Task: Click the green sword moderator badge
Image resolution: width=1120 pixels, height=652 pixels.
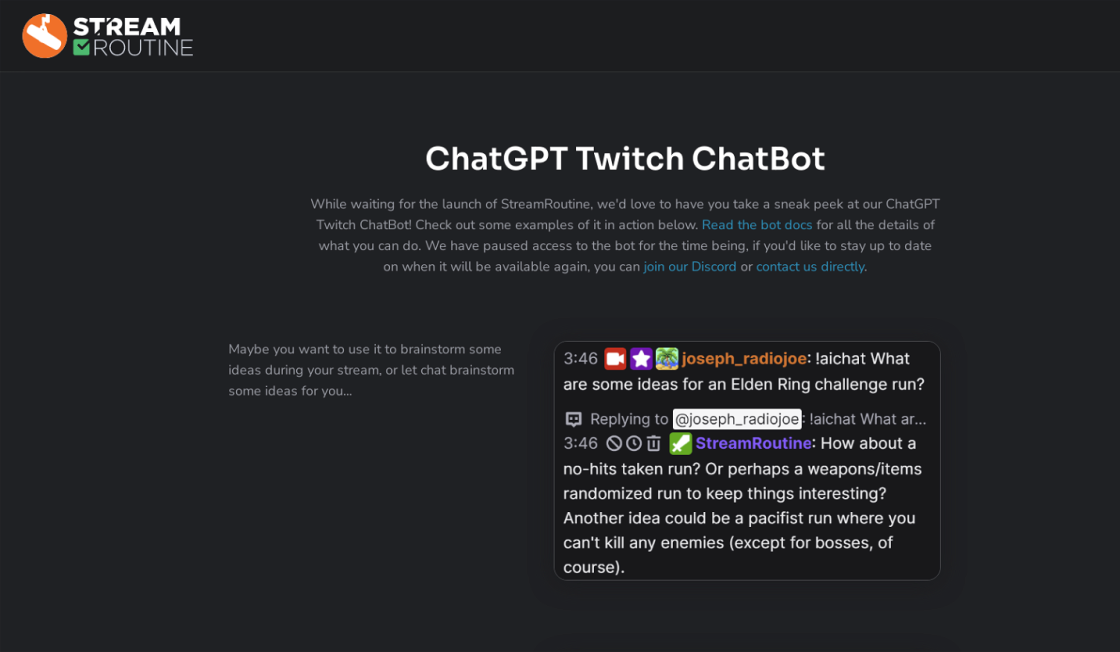Action: click(x=680, y=444)
